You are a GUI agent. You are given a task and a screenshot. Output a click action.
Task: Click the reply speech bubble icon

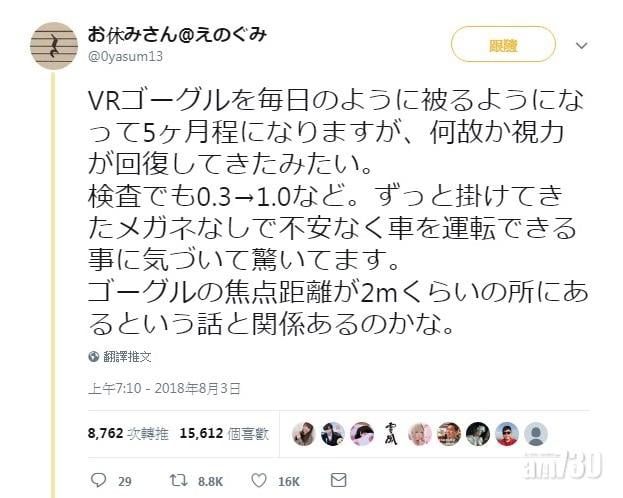pos(98,481)
